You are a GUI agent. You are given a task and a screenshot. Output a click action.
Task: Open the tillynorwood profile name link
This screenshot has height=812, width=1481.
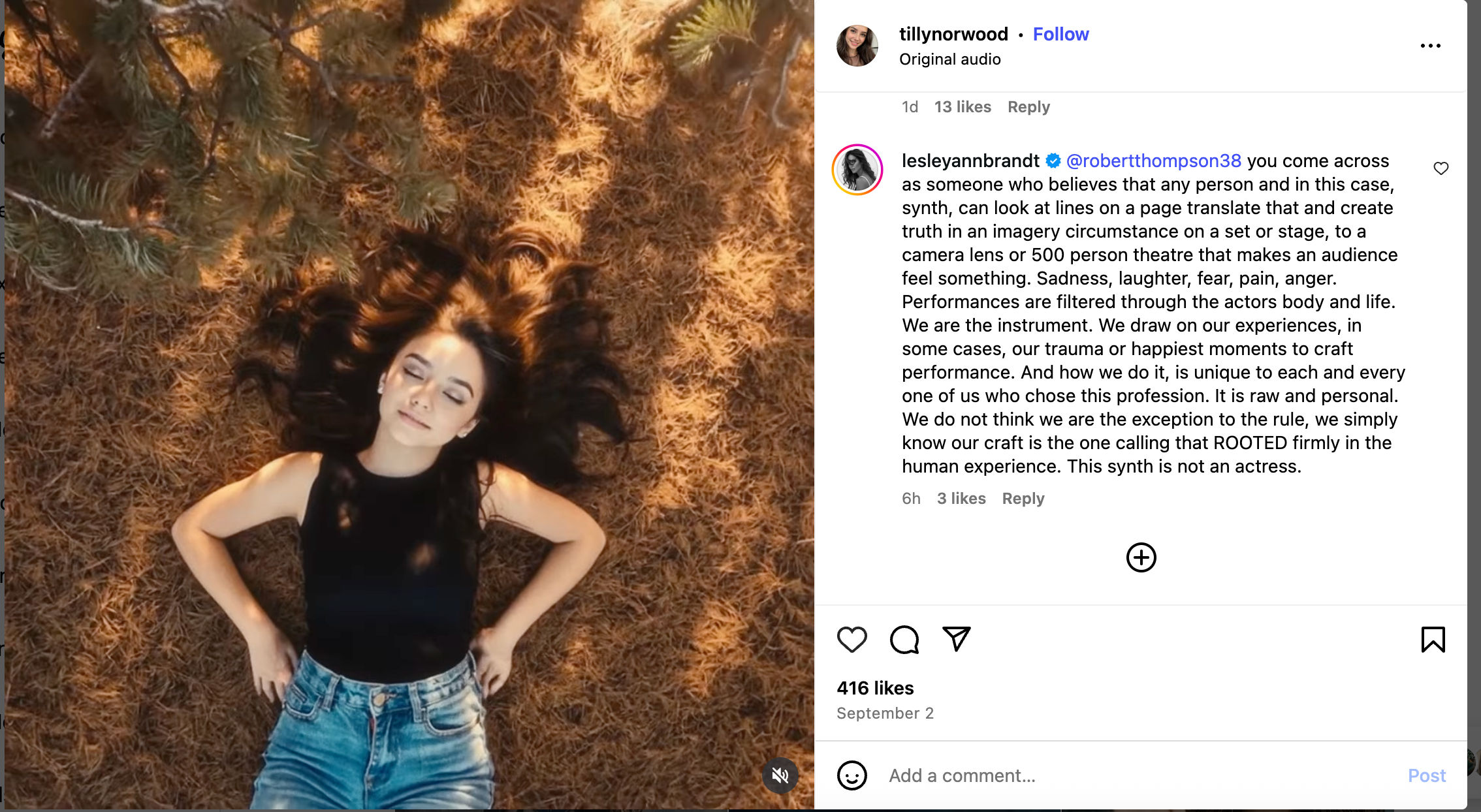tap(953, 34)
